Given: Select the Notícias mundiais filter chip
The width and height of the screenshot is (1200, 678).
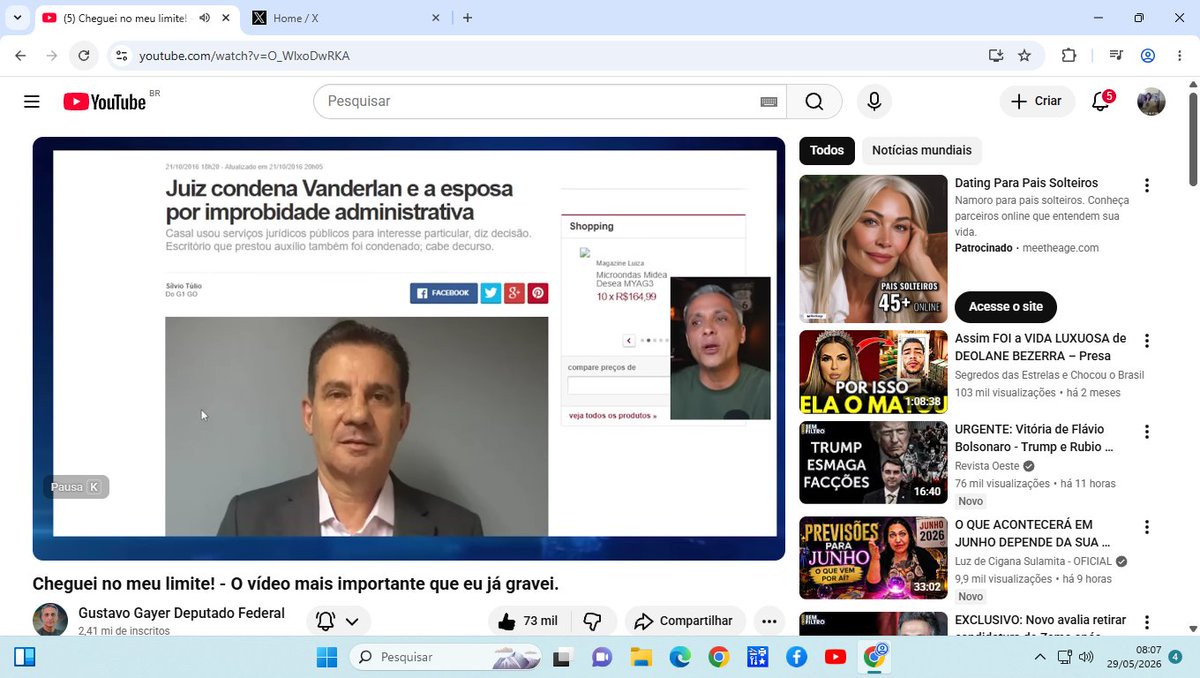Looking at the screenshot, I should click(921, 150).
